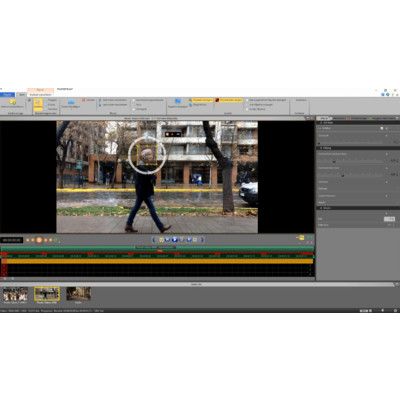Click the yellow icon right above the timeline end

click(301, 238)
